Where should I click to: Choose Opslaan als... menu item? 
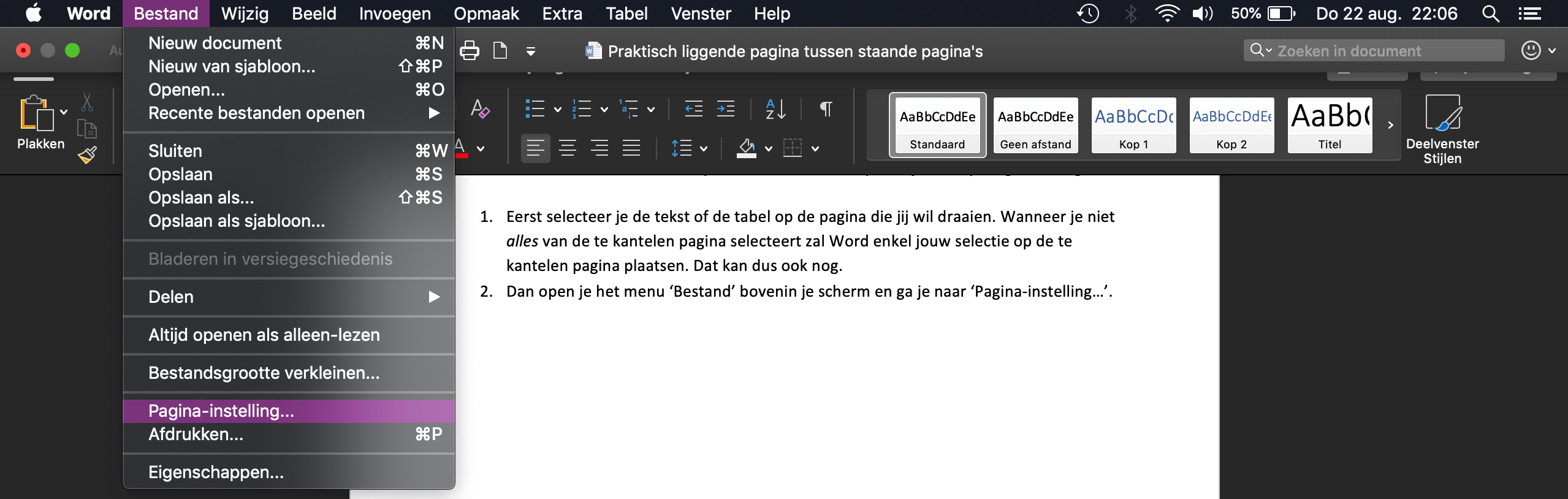(x=289, y=197)
